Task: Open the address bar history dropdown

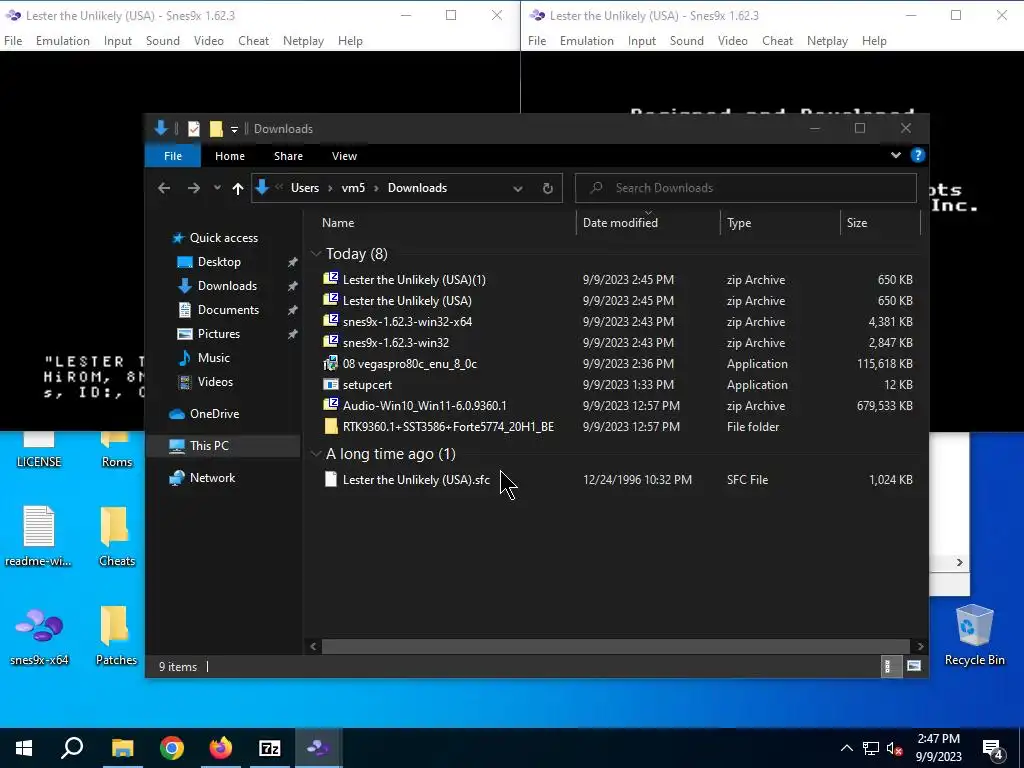Action: [x=518, y=189]
